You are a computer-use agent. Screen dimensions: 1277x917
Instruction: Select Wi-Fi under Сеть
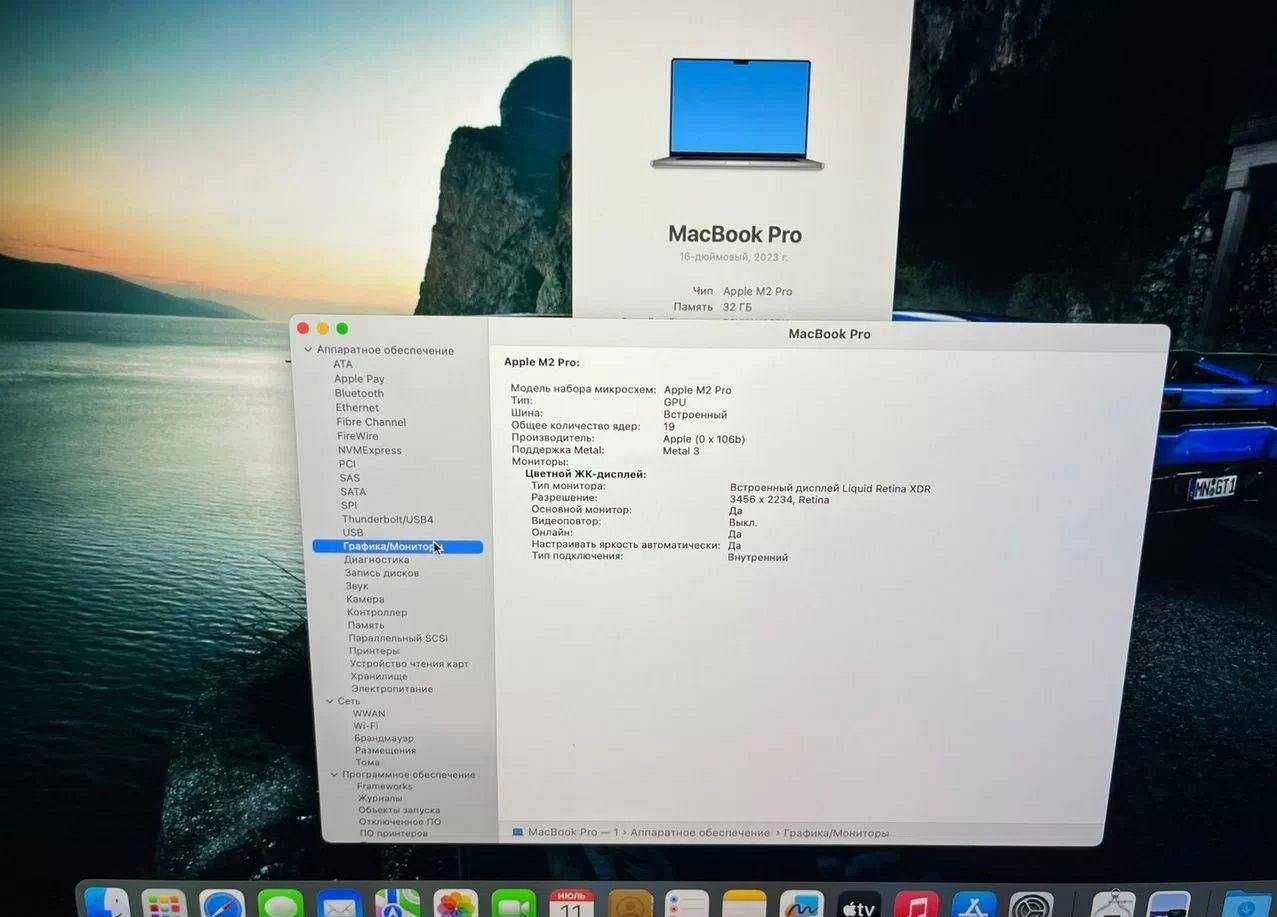coord(366,726)
